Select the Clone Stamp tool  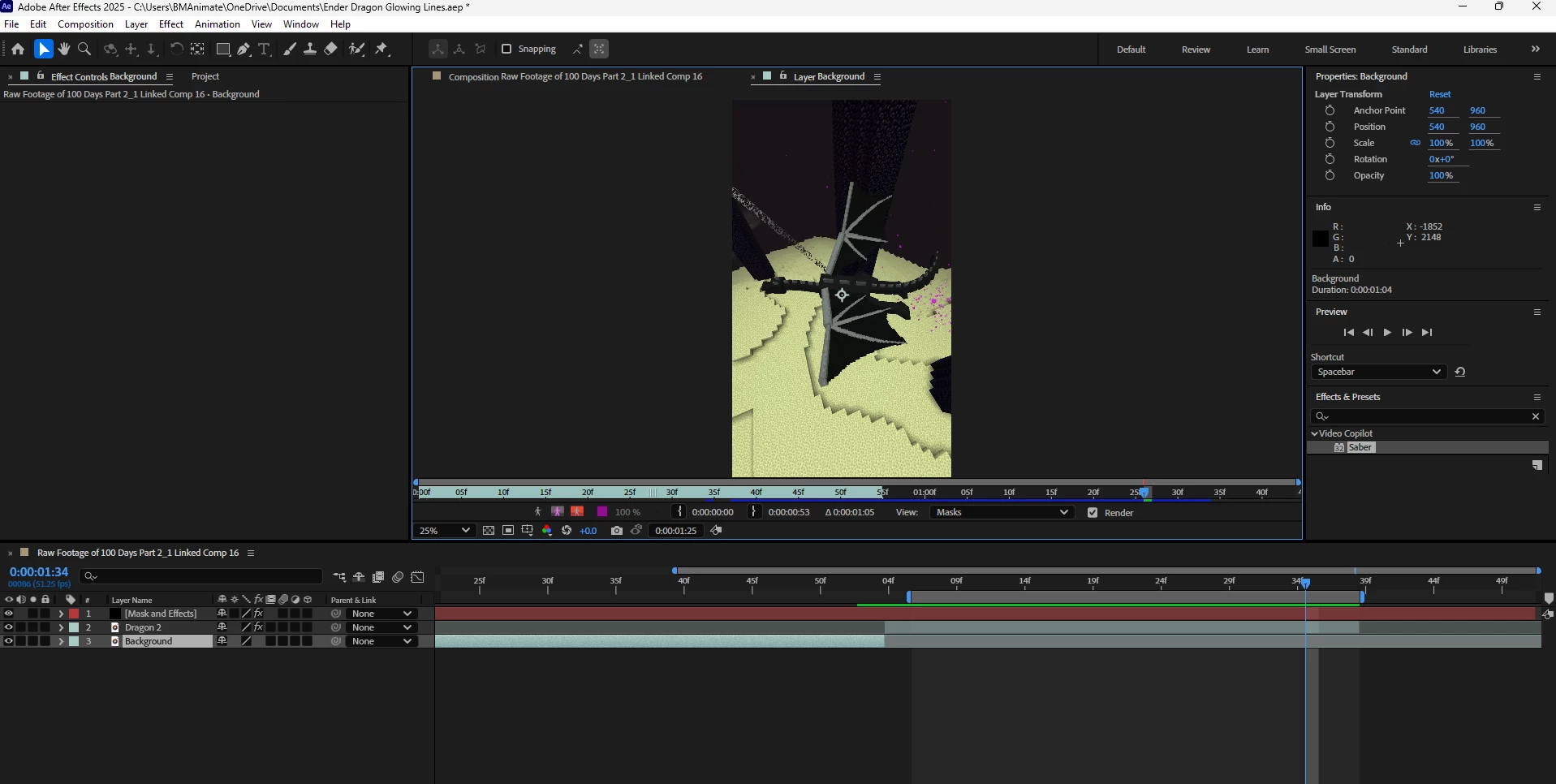pyautogui.click(x=309, y=50)
